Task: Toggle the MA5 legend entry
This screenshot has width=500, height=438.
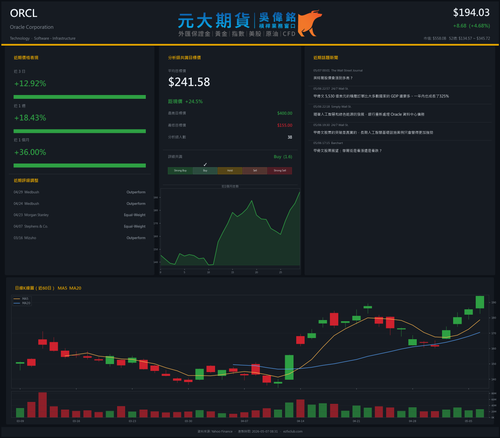Action: tap(22, 299)
